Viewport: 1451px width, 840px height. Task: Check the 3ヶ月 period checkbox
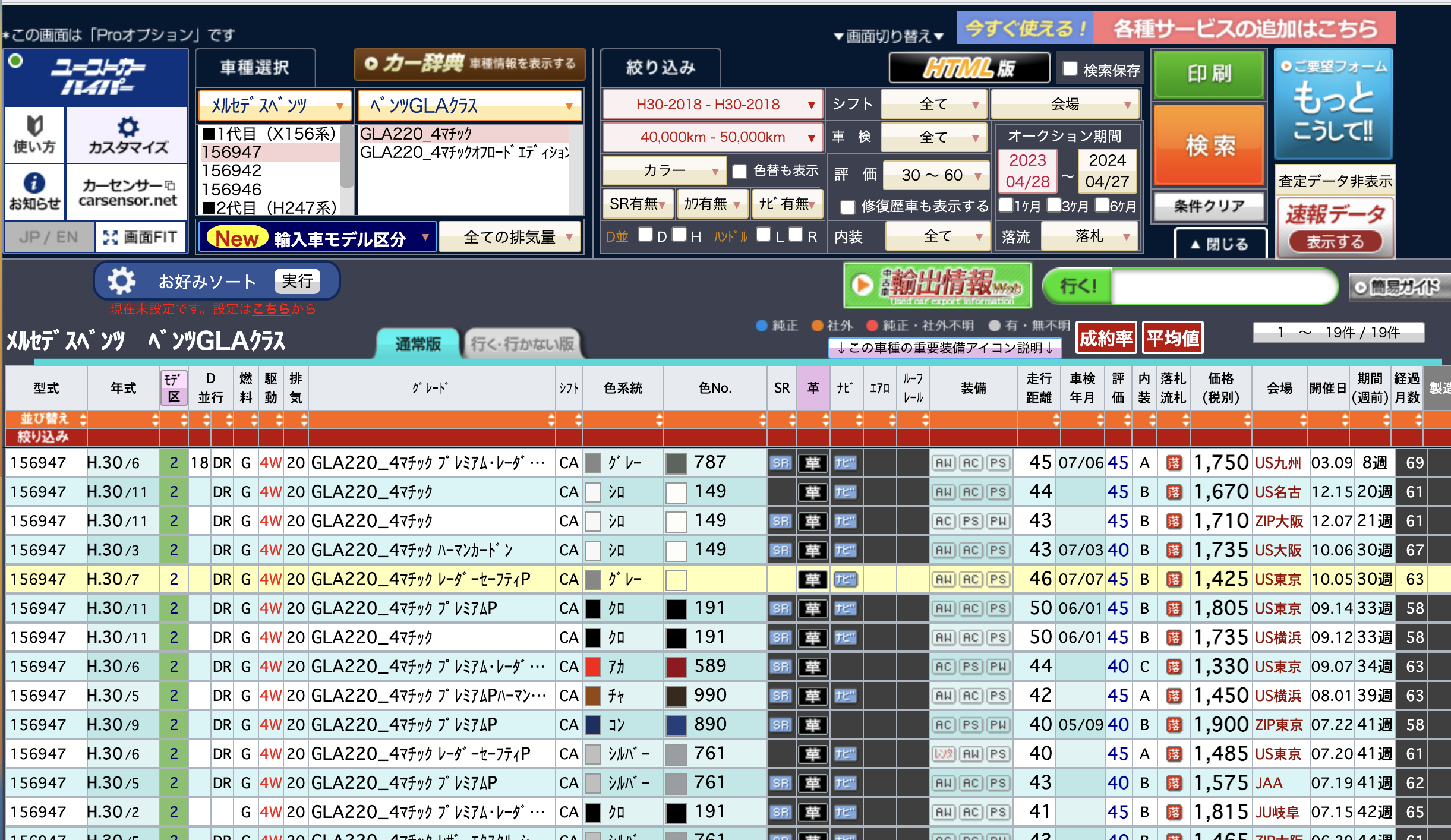(x=1053, y=206)
